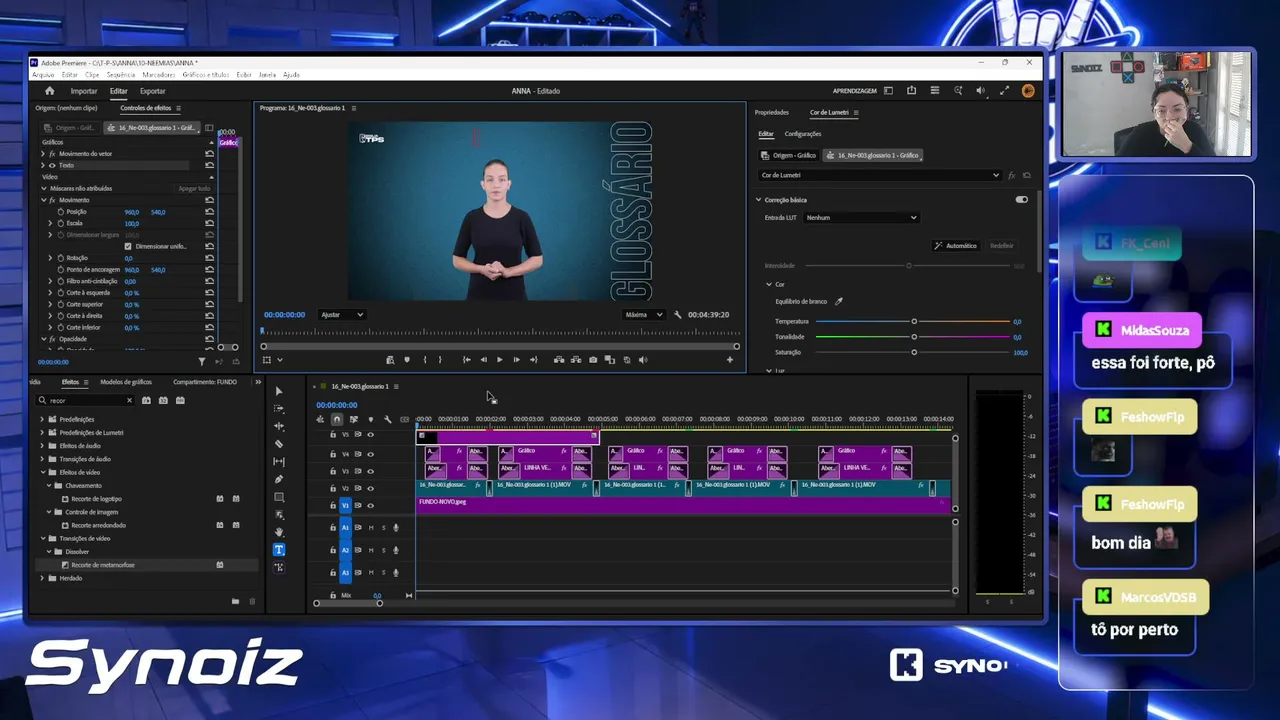Image resolution: width=1280 pixels, height=720 pixels.
Task: Toggle linked selection in timeline
Action: pyautogui.click(x=353, y=419)
